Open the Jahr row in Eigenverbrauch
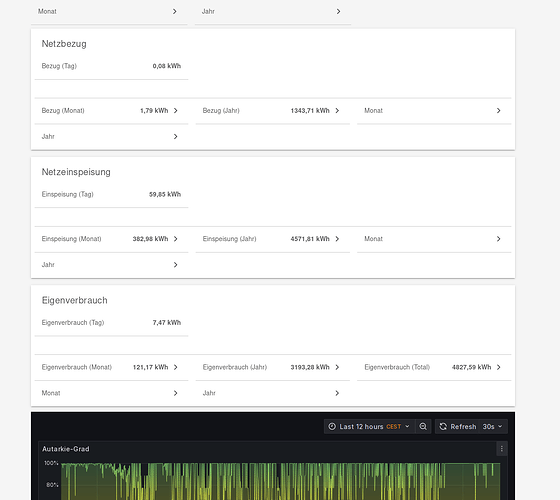 tap(272, 393)
